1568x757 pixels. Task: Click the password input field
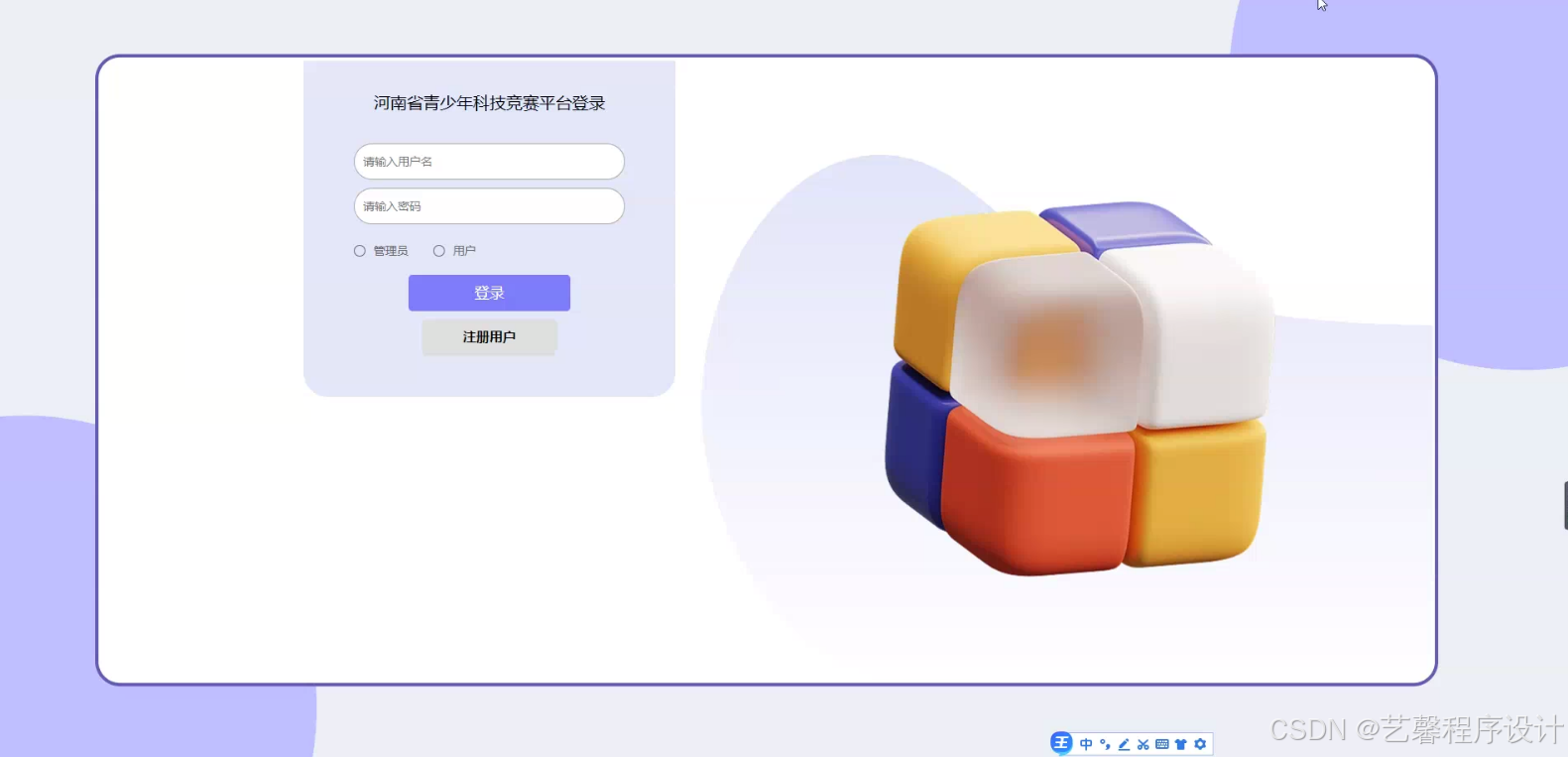489,206
